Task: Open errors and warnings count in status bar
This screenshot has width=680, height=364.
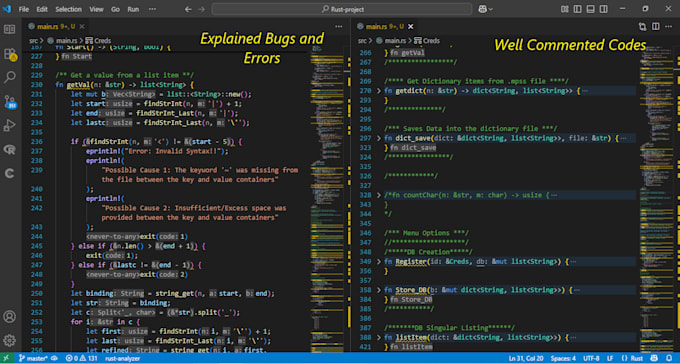Action: pos(81,359)
